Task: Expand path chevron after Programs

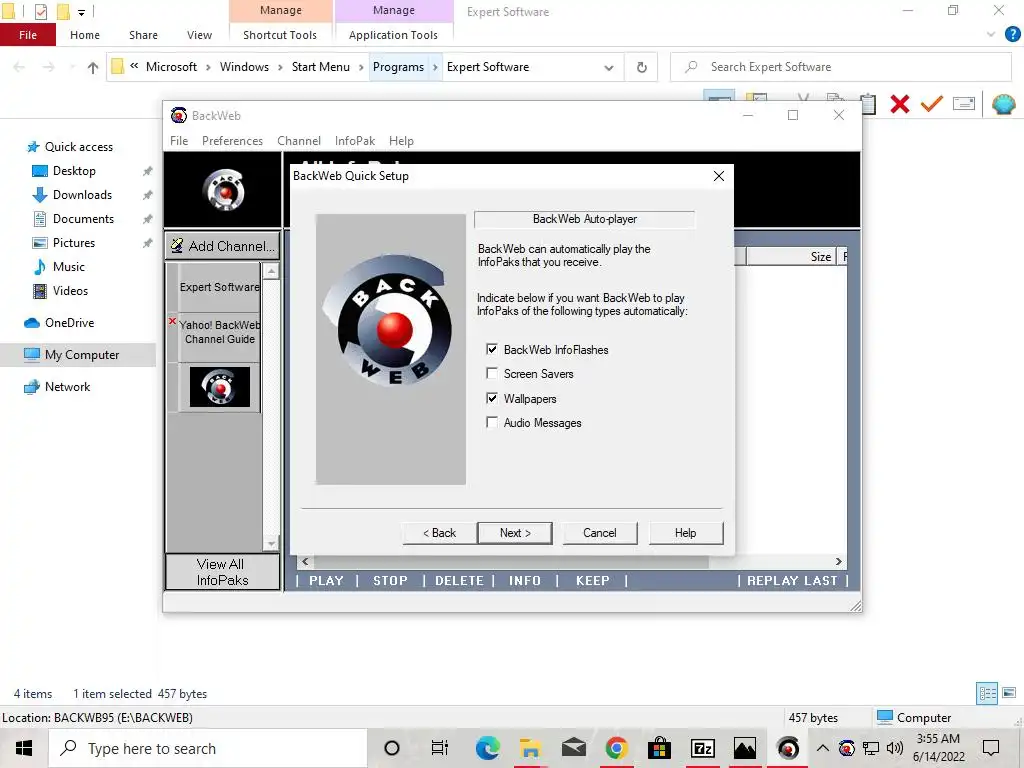Action: tap(435, 67)
